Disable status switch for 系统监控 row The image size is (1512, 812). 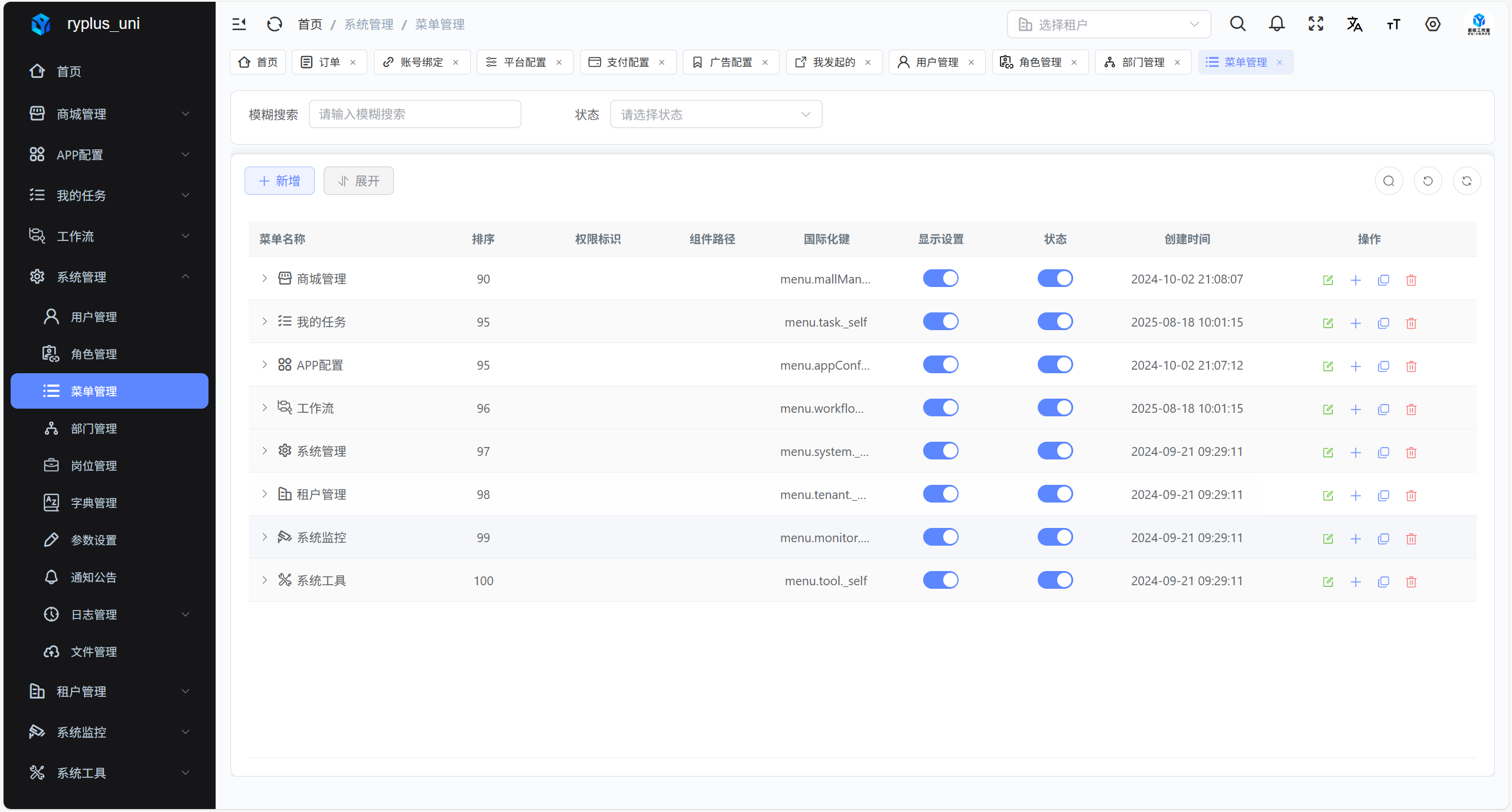(1055, 537)
